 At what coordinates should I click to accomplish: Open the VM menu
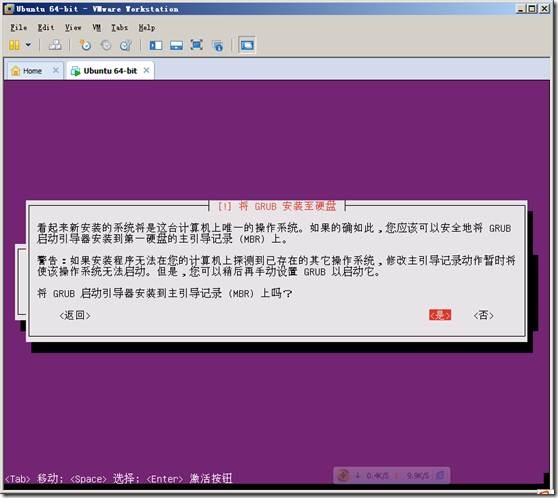(96, 27)
